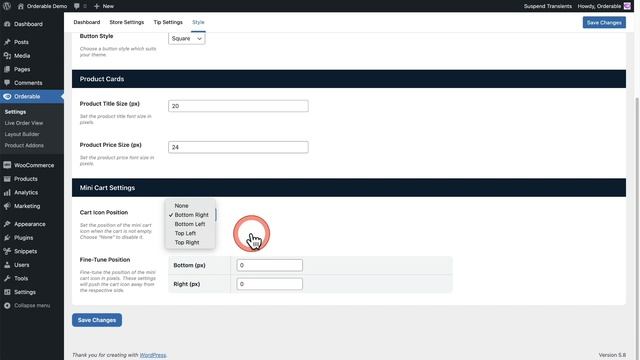Switch to the Dashboard tab
The image size is (640, 360).
pyautogui.click(x=87, y=22)
